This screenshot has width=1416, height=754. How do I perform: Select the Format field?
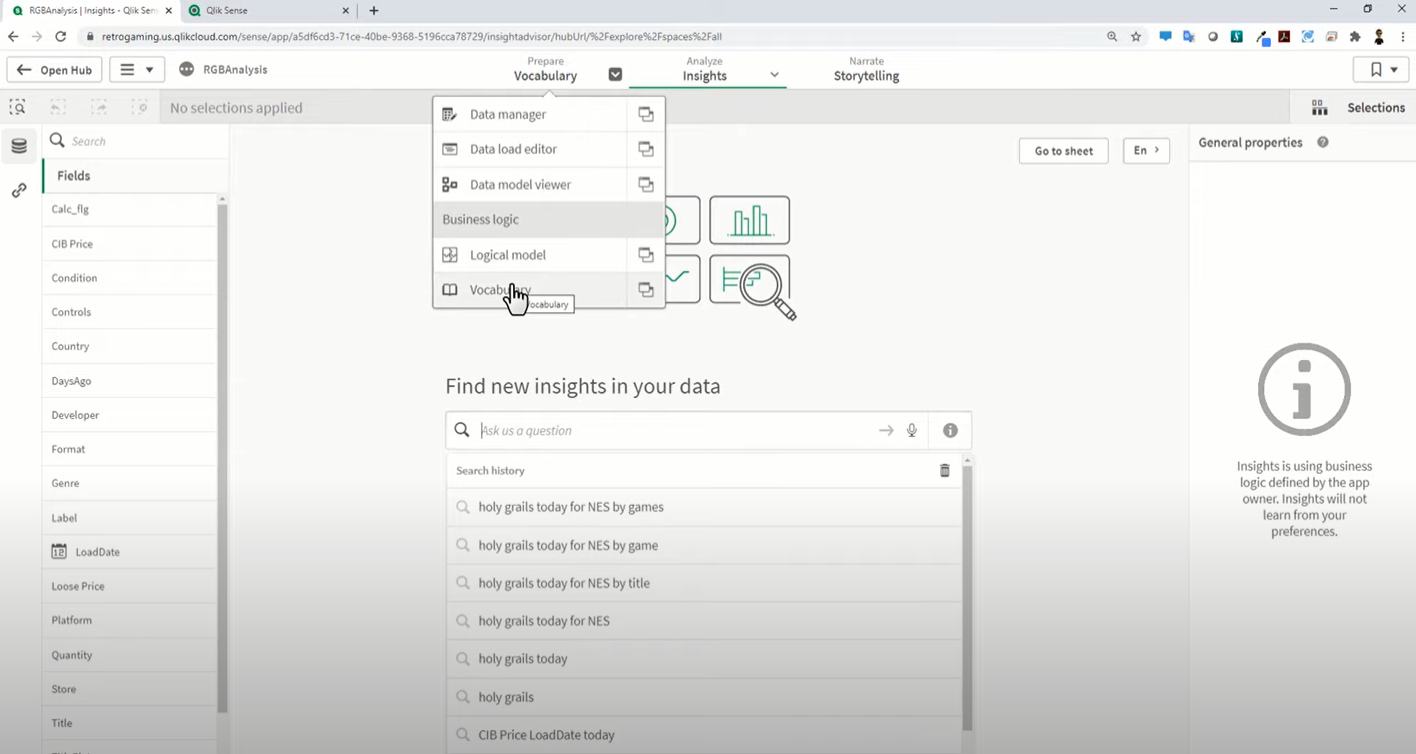point(129,449)
